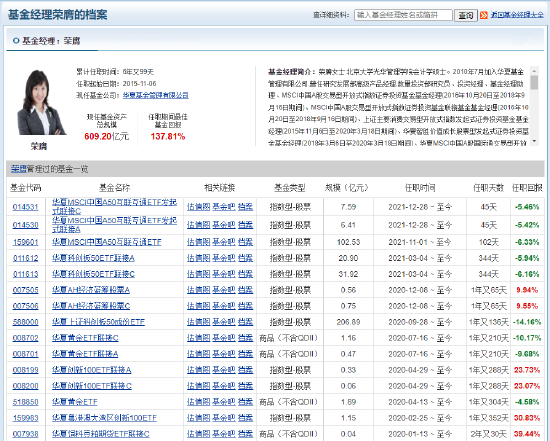Open fund code 588000
Viewport: 550px width, 441px height.
pos(25,322)
